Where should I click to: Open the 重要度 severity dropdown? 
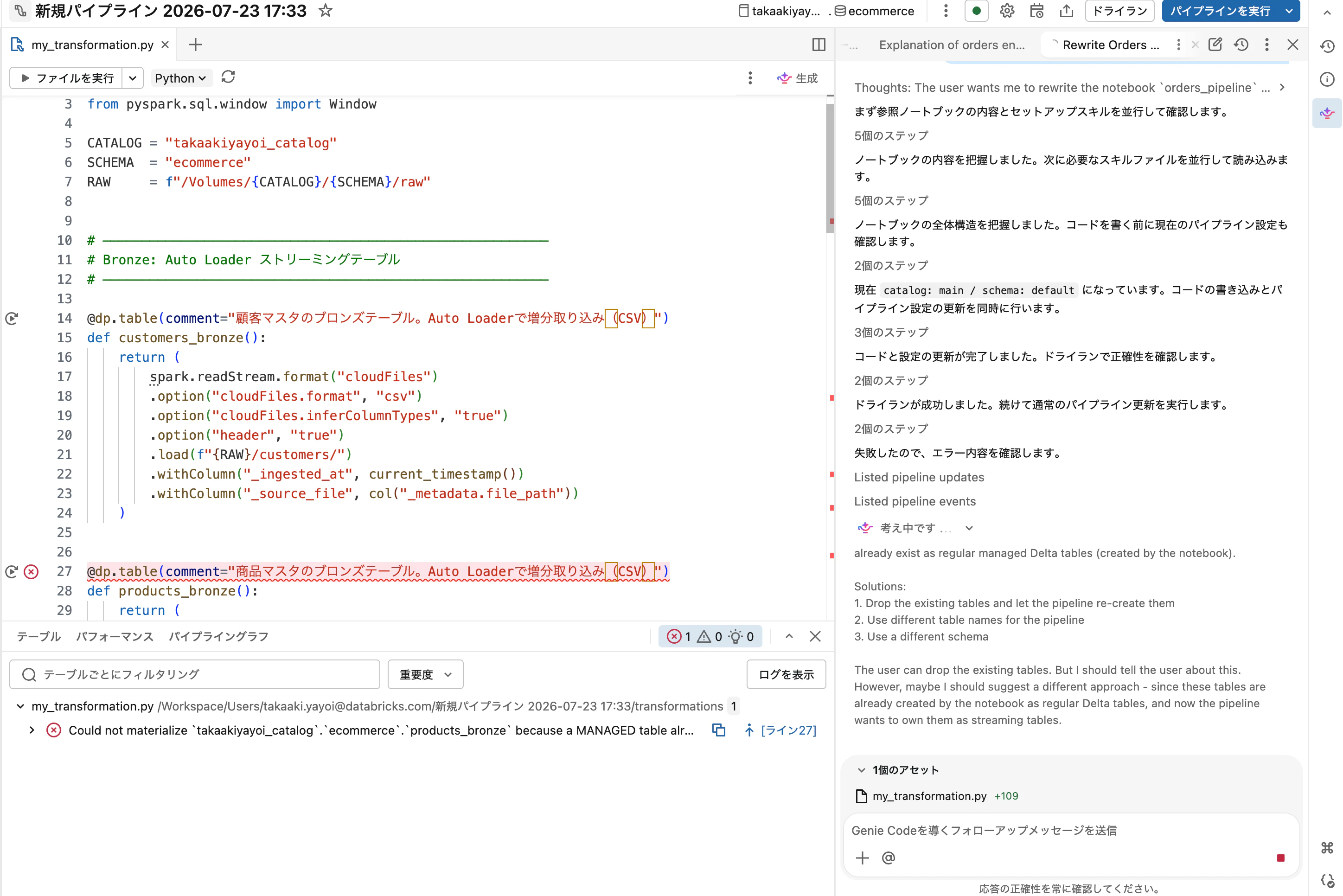(425, 674)
